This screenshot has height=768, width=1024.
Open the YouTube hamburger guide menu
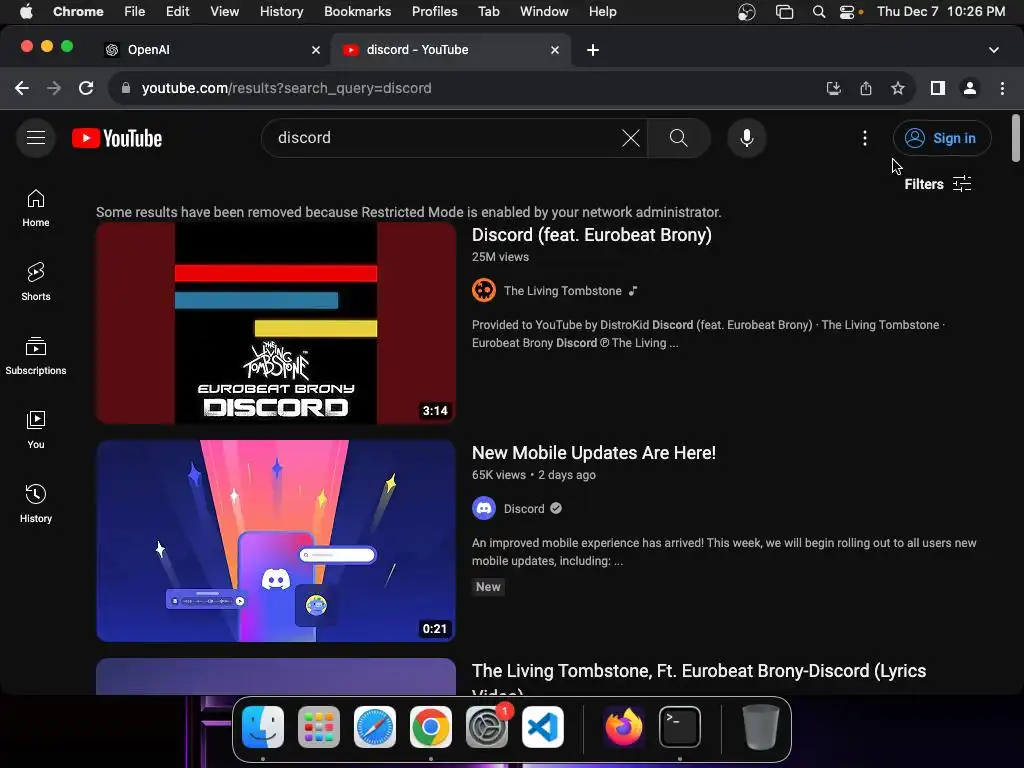(x=36, y=138)
